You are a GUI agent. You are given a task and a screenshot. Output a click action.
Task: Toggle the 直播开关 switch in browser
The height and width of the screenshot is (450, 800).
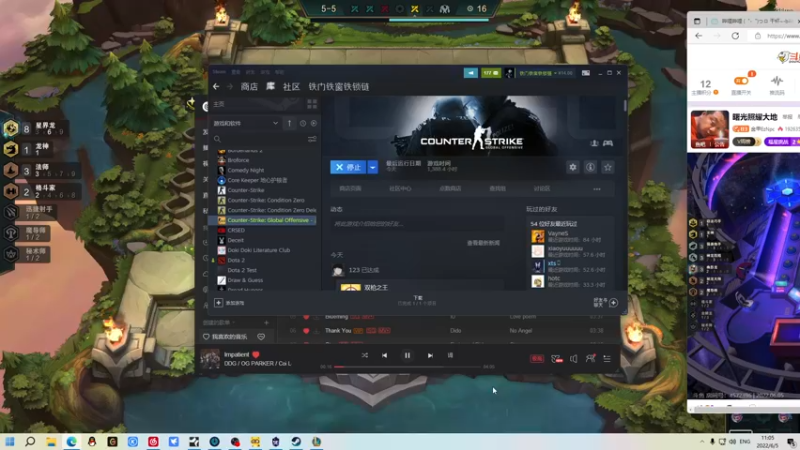tap(741, 81)
